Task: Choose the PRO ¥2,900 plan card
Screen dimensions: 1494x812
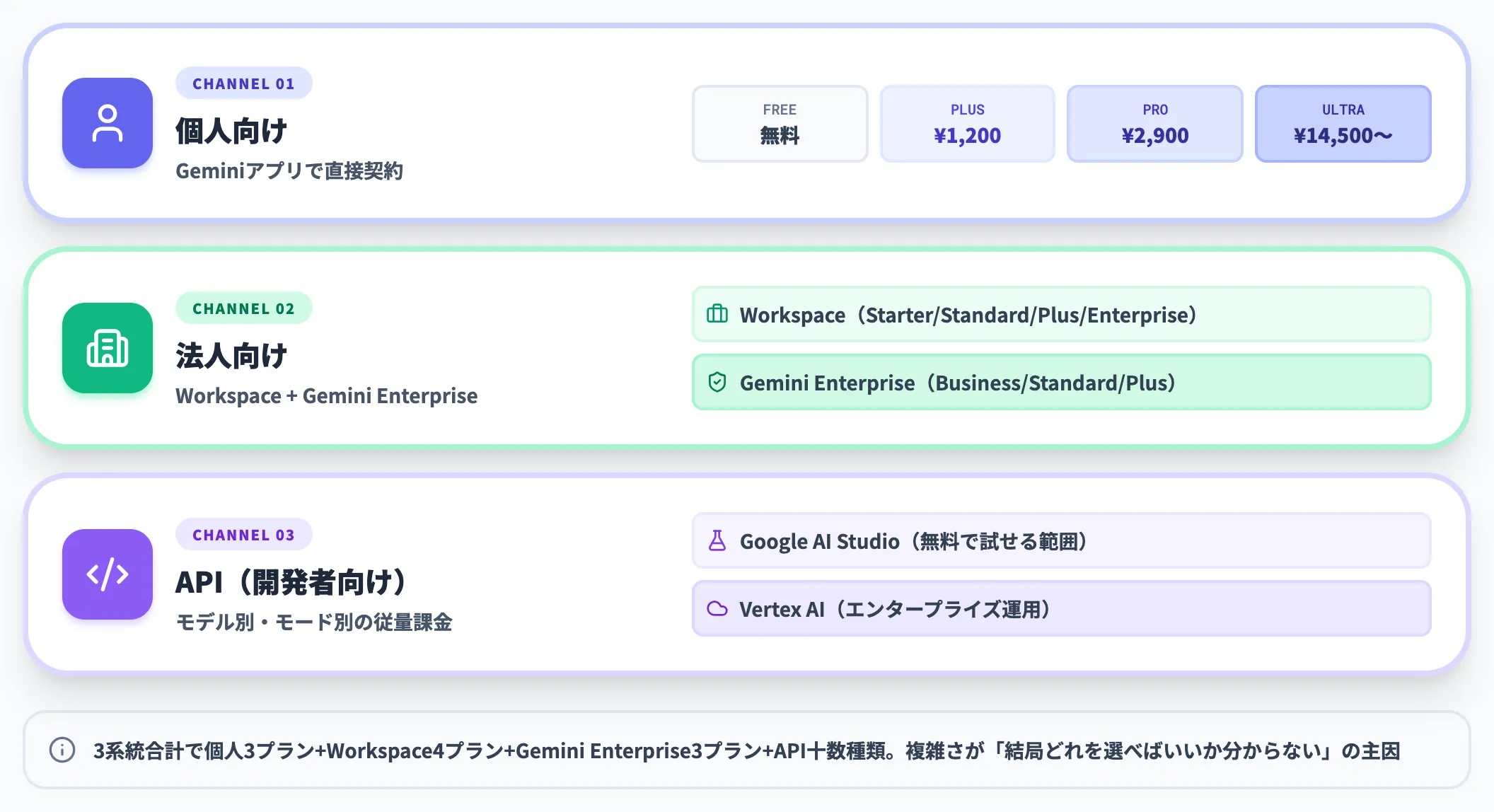Action: point(1155,124)
